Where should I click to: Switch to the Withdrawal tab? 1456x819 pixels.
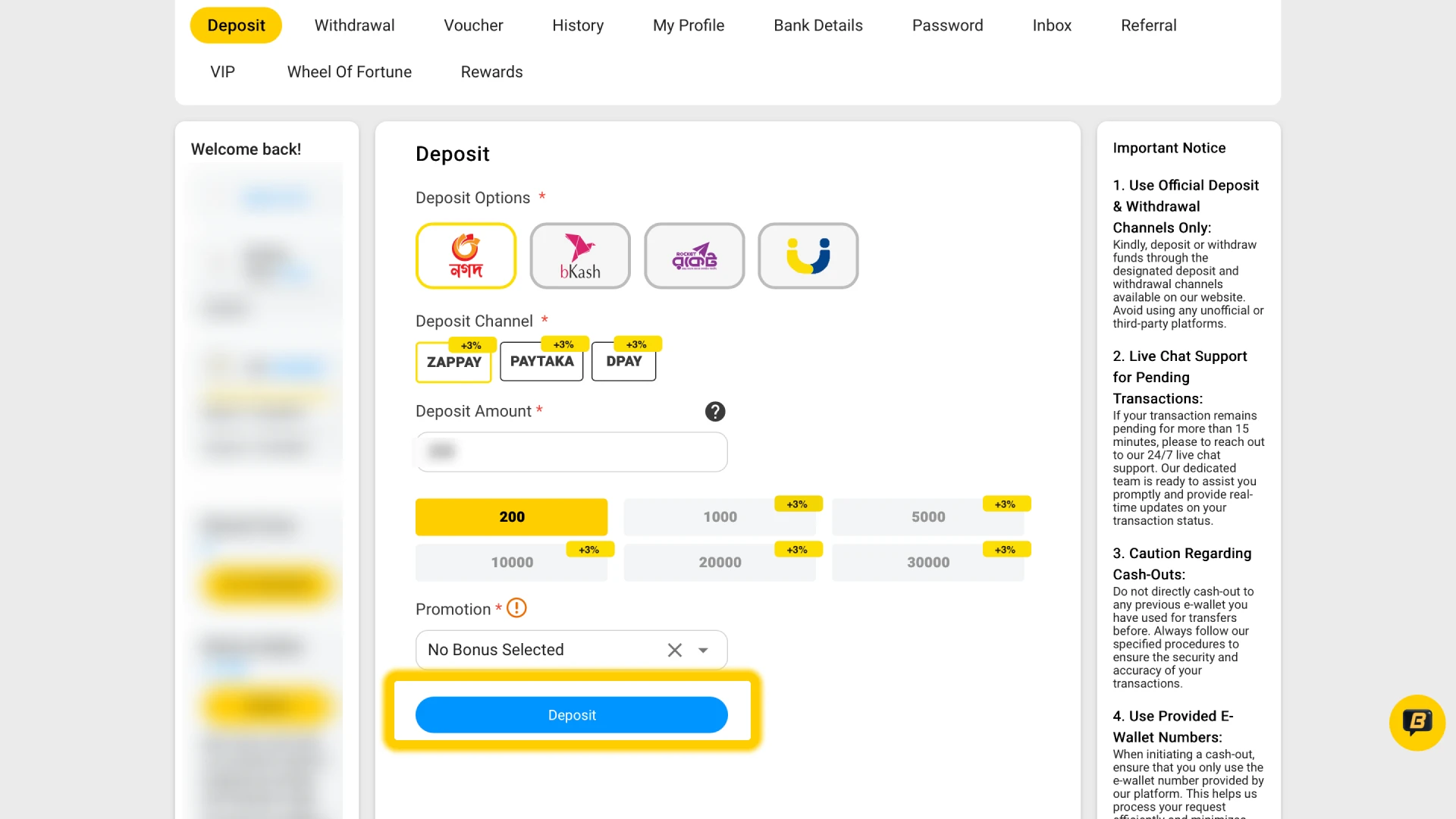tap(354, 25)
